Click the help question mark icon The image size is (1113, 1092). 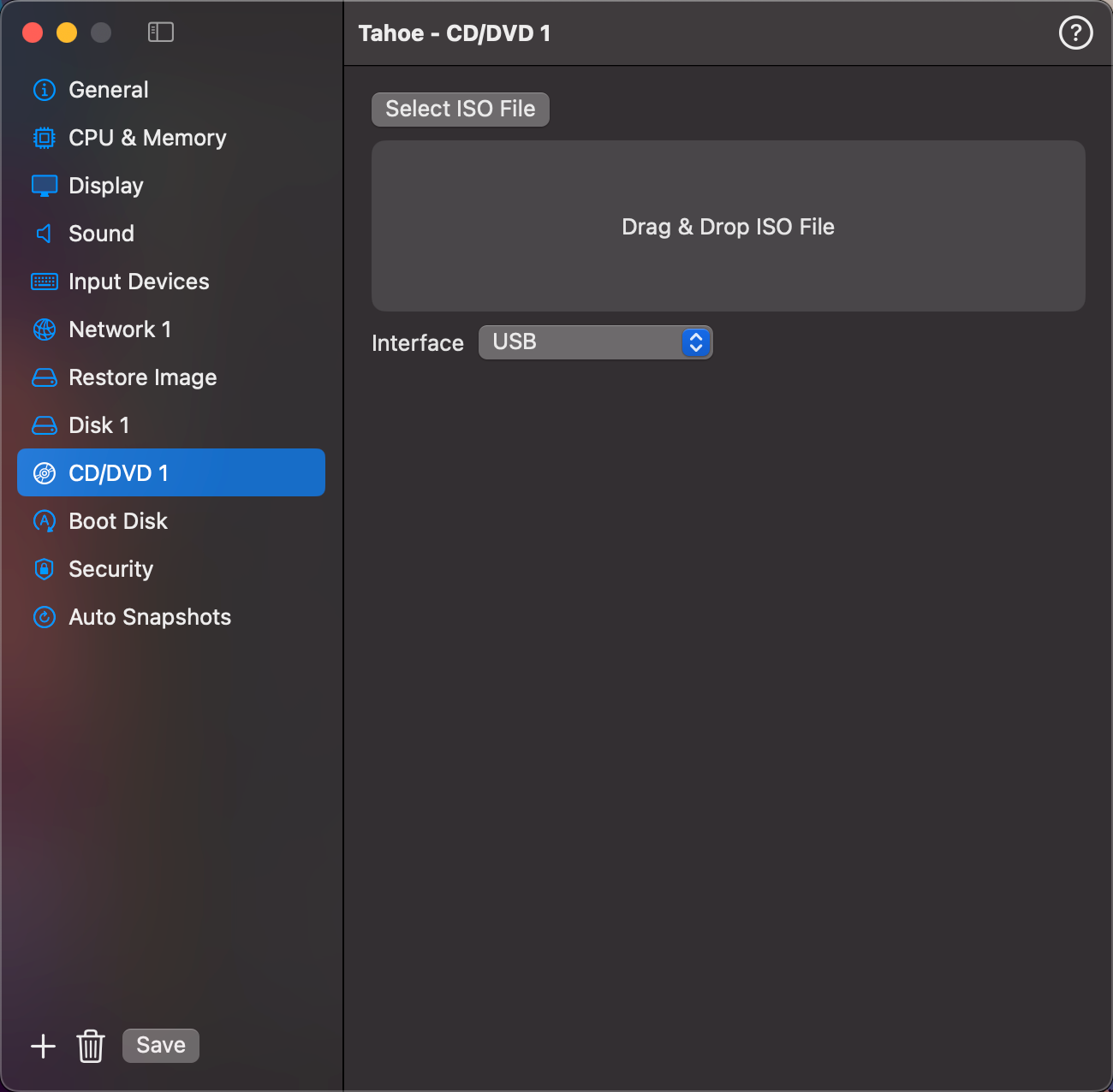coord(1075,33)
